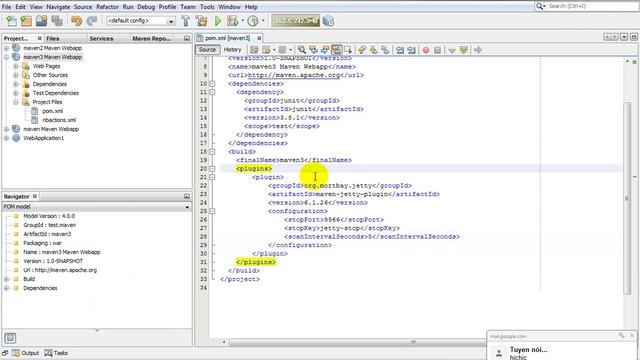Click Find Previous Occurrence icon
Image resolution: width=640 pixels, height=360 pixels.
pos(313,50)
